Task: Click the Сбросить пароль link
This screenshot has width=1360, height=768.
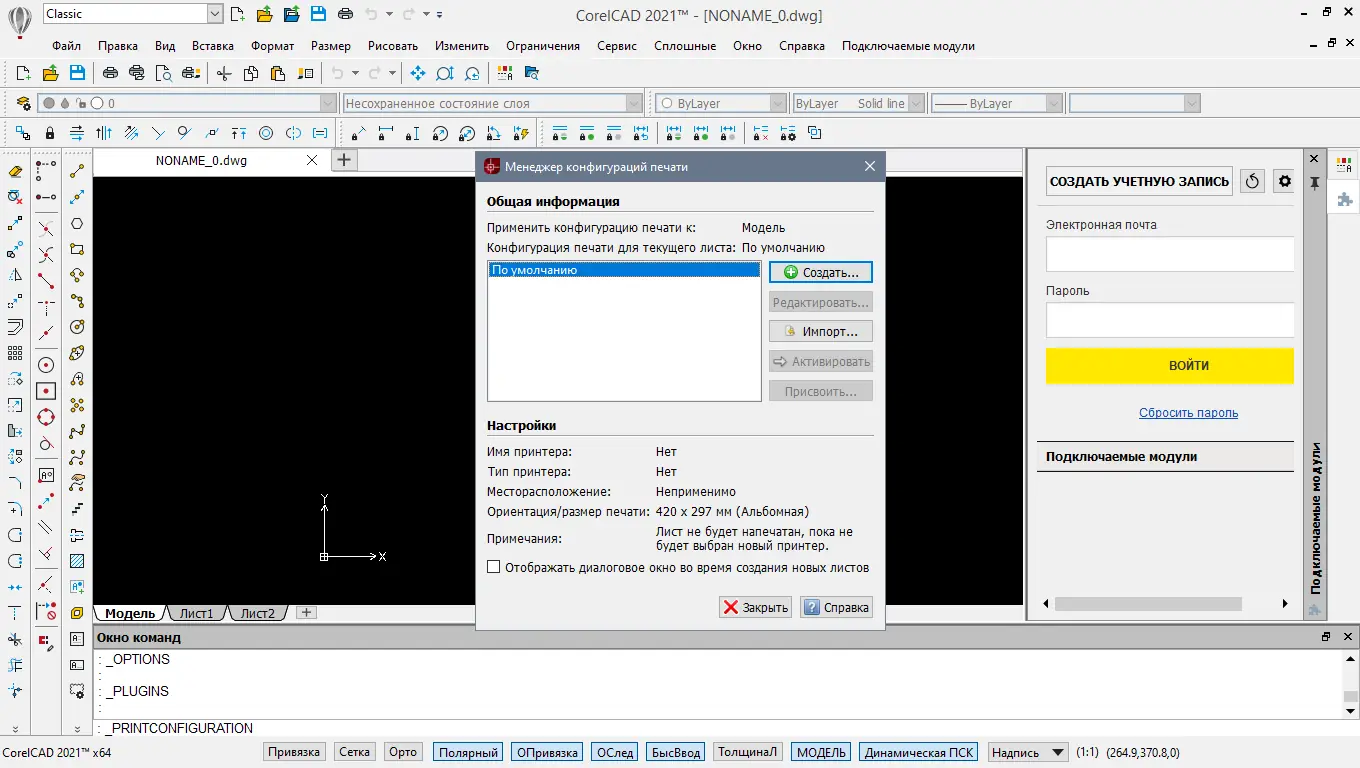Action: [1188, 413]
